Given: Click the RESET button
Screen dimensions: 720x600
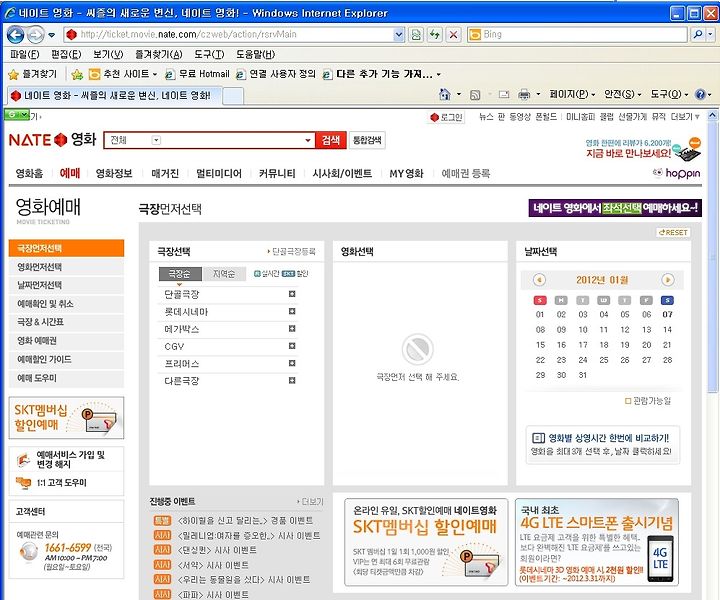Looking at the screenshot, I should pos(673,233).
